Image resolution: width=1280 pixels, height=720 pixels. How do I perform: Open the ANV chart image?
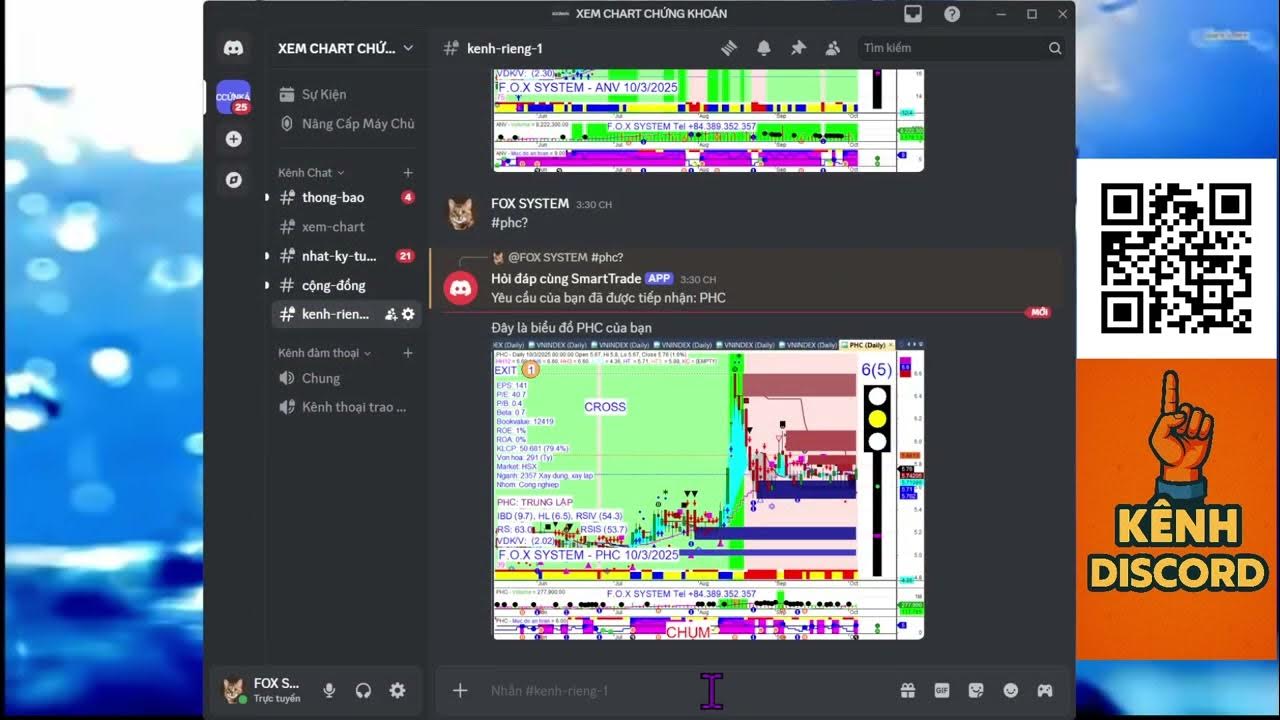tap(709, 120)
